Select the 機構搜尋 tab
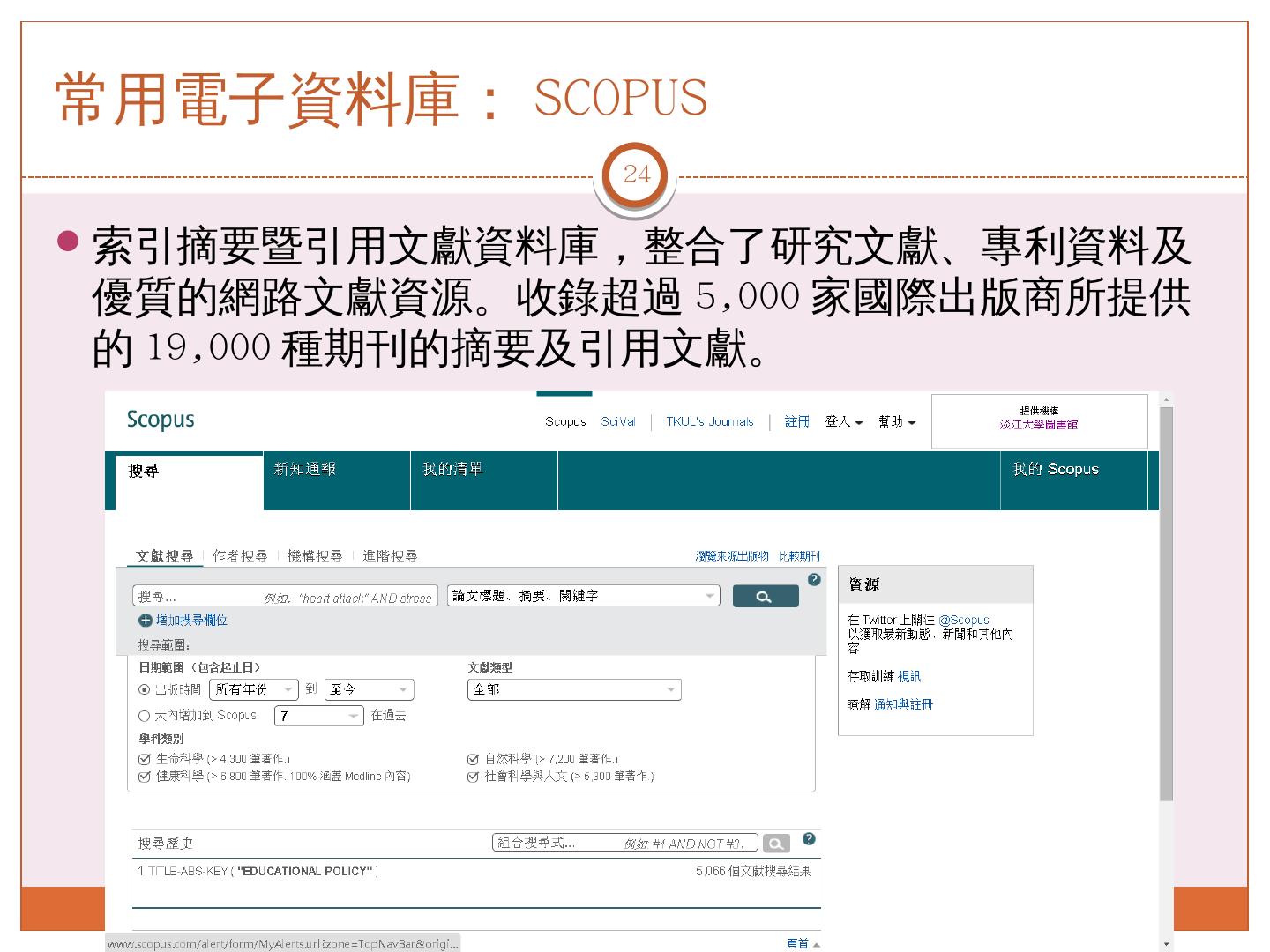The height and width of the screenshot is (952, 1270). click(315, 556)
